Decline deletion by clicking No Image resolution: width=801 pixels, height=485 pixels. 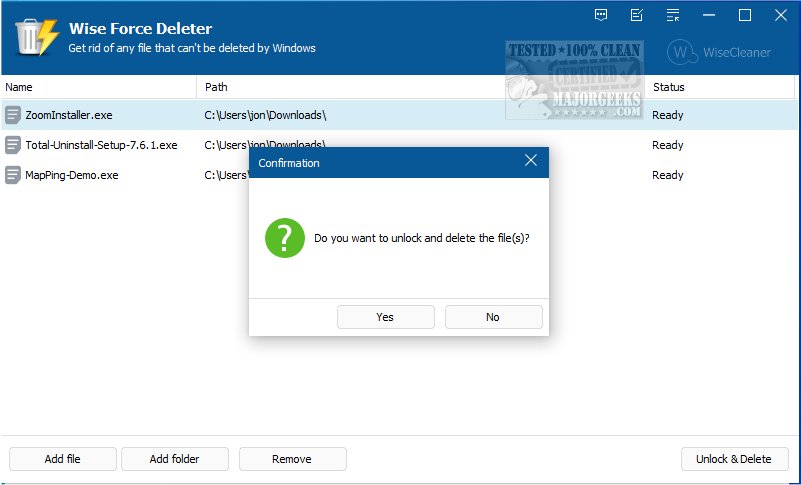[x=493, y=317]
